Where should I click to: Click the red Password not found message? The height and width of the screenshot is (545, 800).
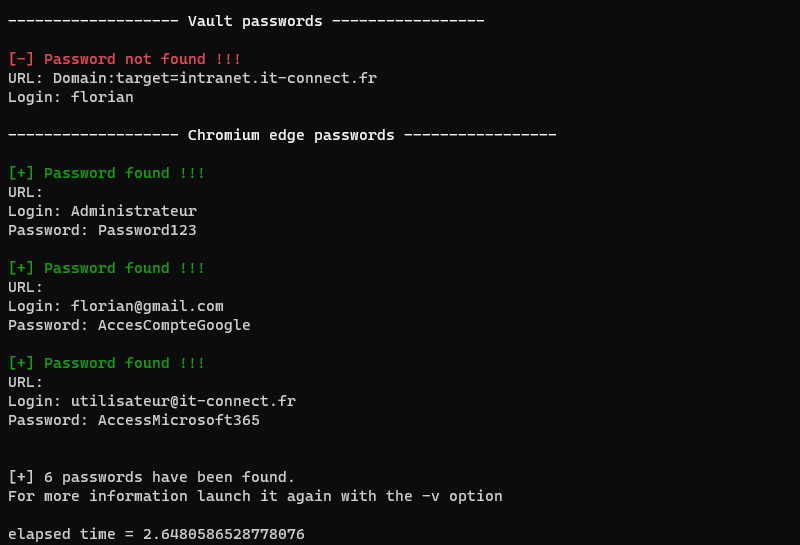pos(125,59)
